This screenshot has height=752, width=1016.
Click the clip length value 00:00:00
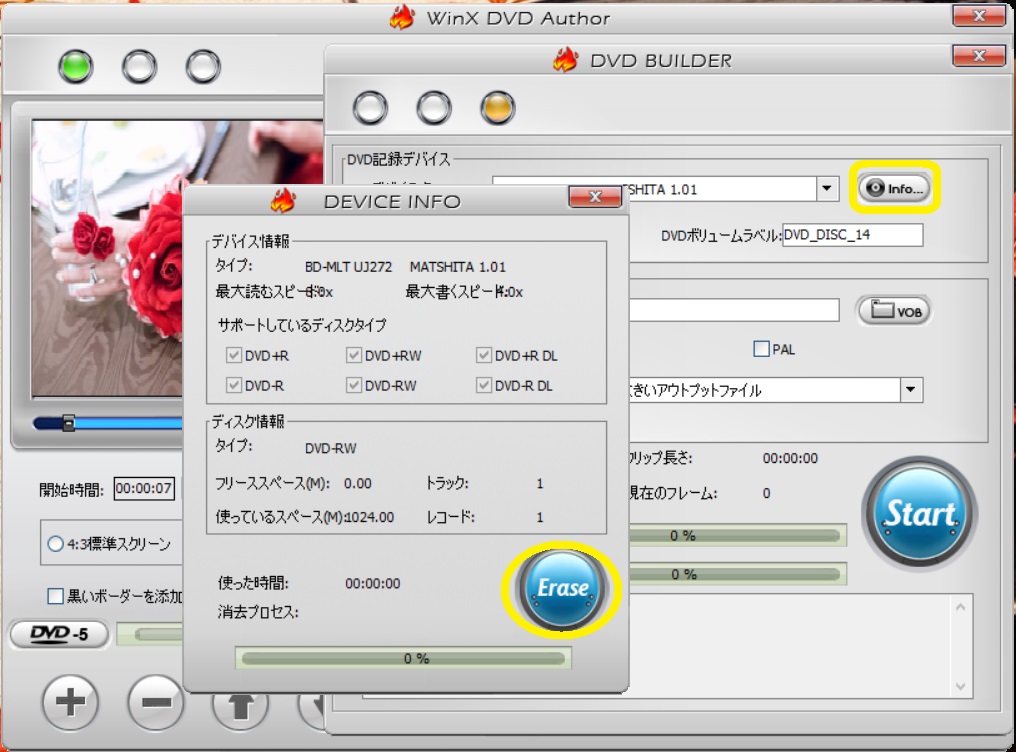790,459
